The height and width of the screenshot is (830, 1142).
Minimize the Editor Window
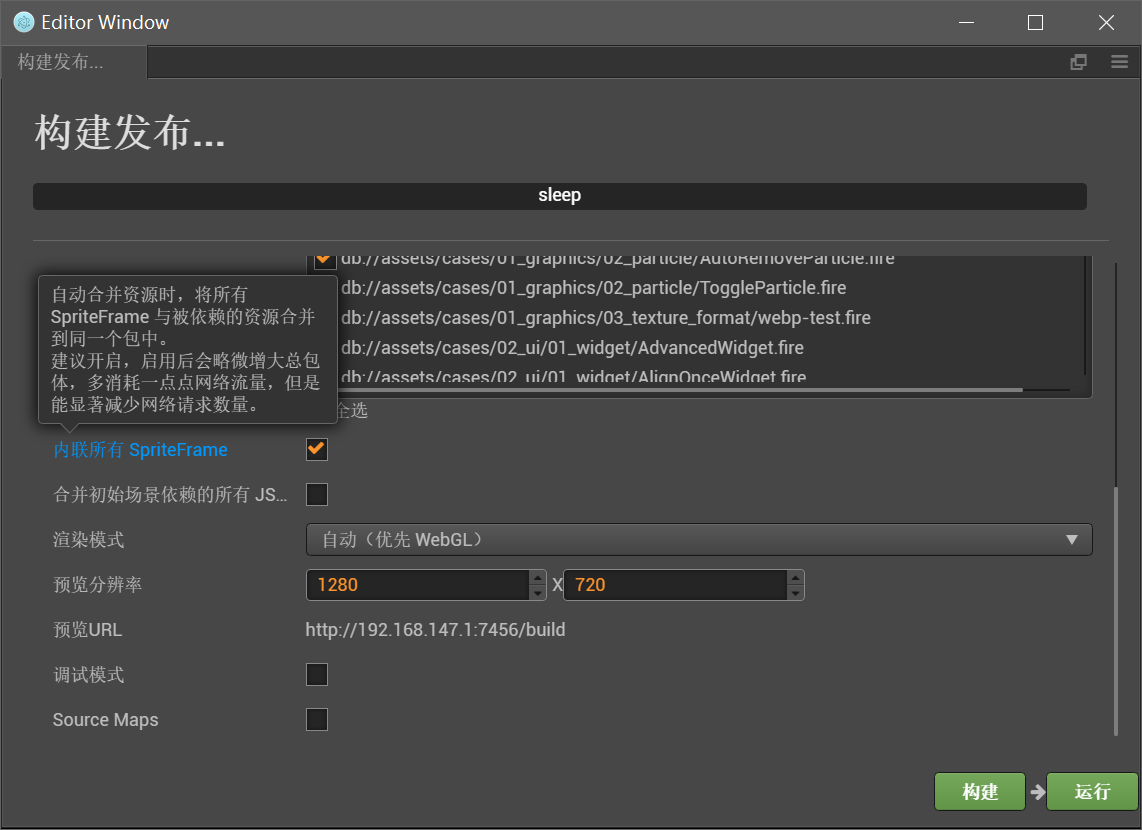point(966,23)
